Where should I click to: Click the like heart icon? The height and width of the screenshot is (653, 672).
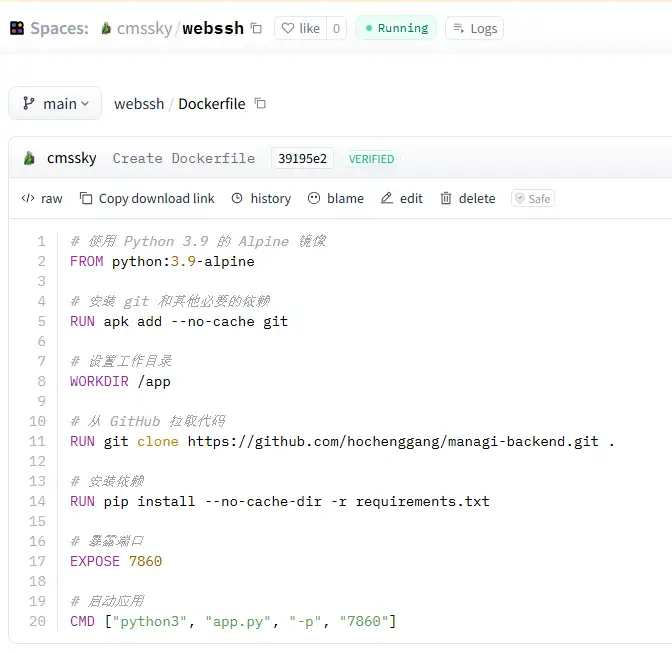pos(288,28)
